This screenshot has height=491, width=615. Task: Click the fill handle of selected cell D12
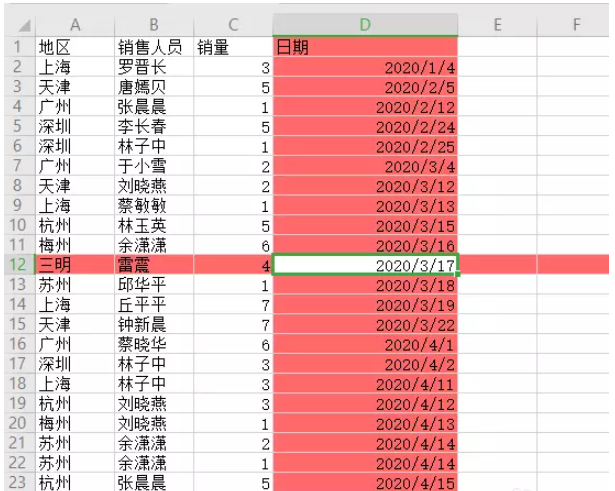pyautogui.click(x=458, y=274)
